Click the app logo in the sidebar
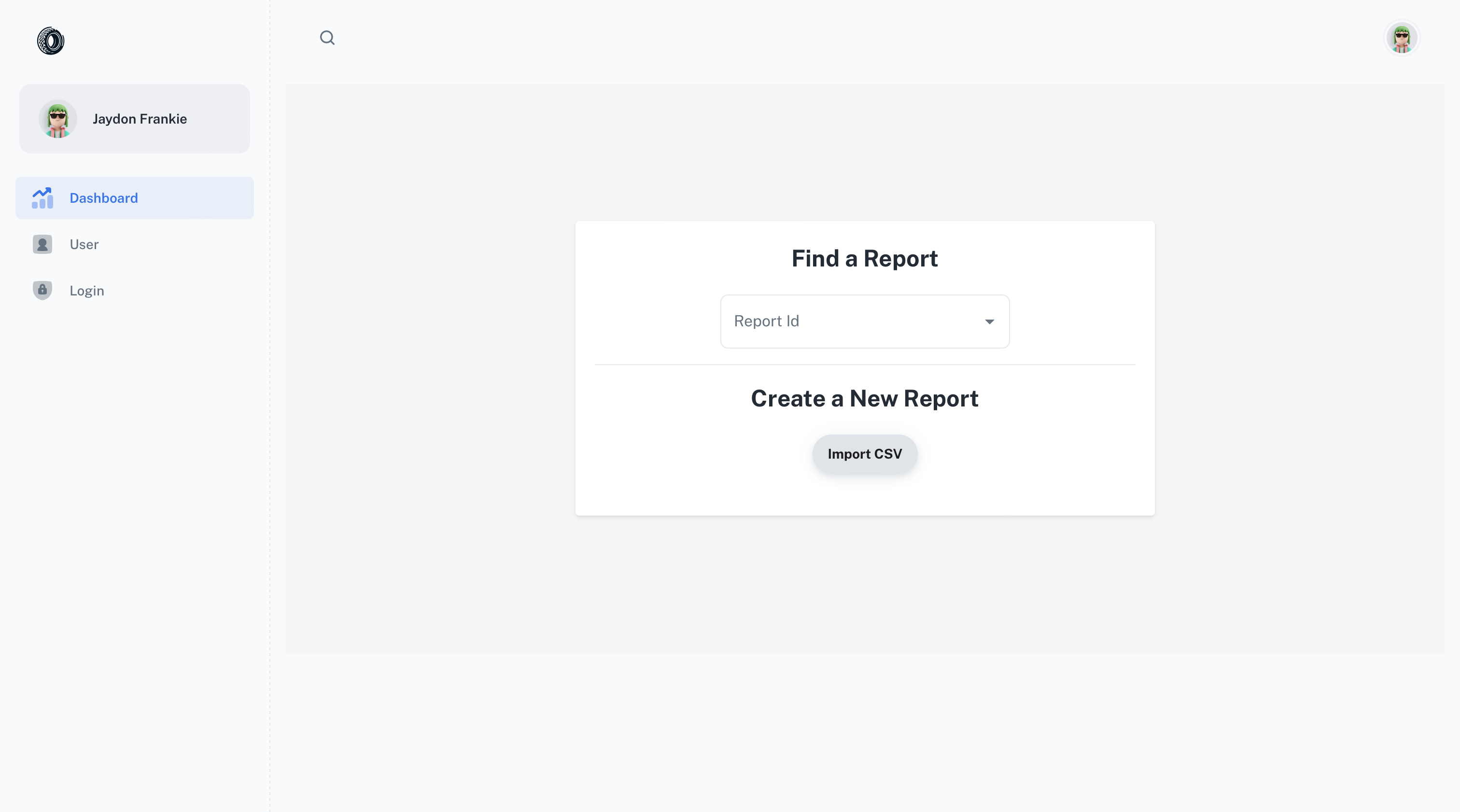The width and height of the screenshot is (1460, 812). click(50, 41)
